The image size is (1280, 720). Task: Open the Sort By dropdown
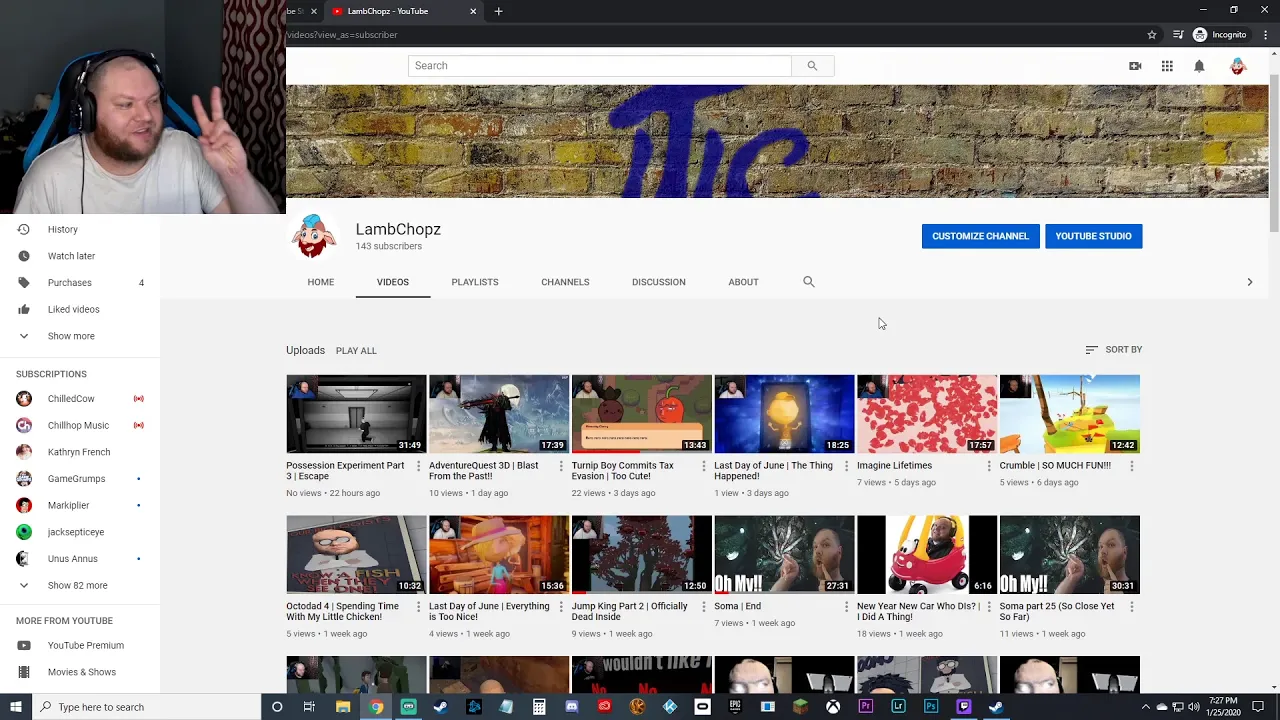click(1113, 350)
